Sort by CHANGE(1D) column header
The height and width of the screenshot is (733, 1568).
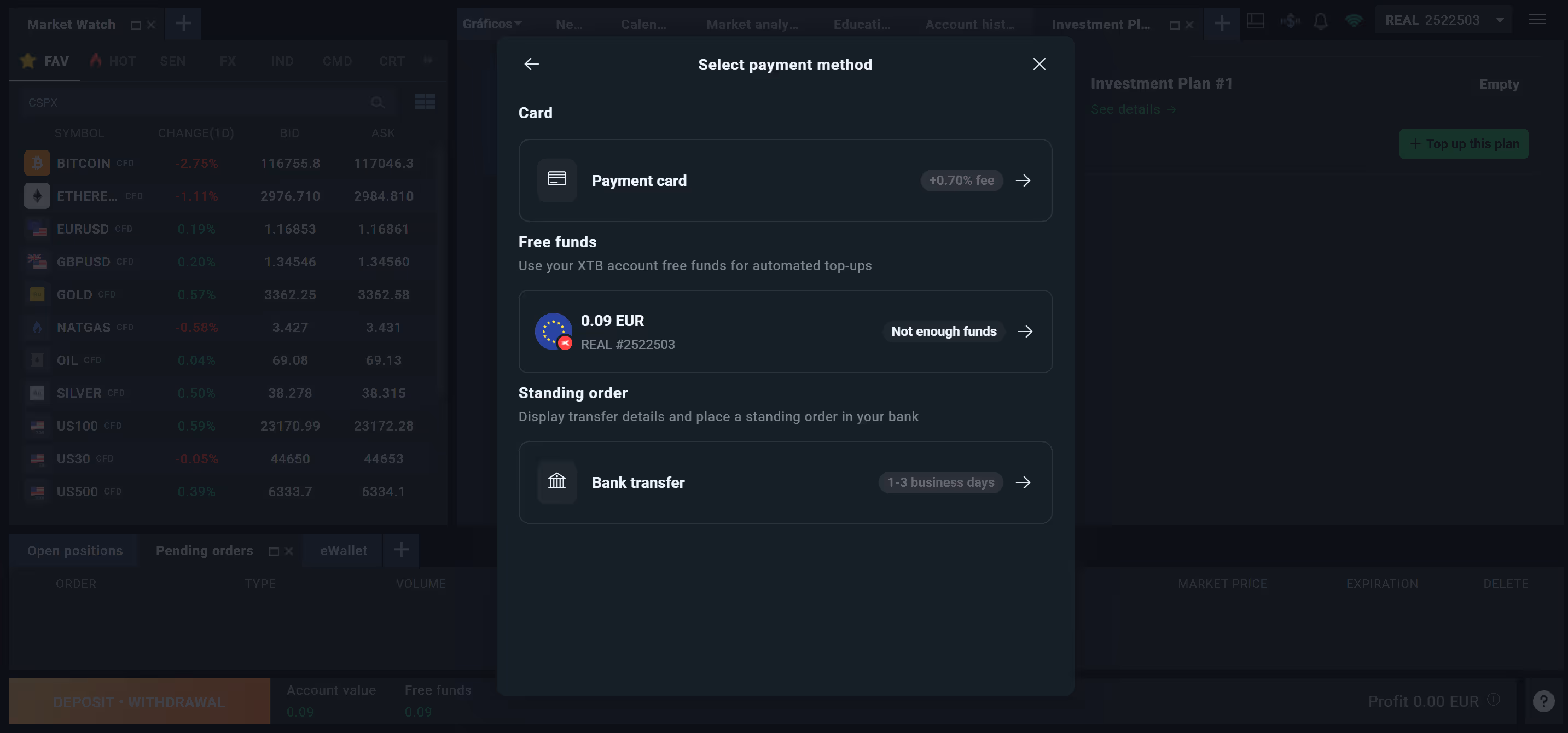coord(195,133)
